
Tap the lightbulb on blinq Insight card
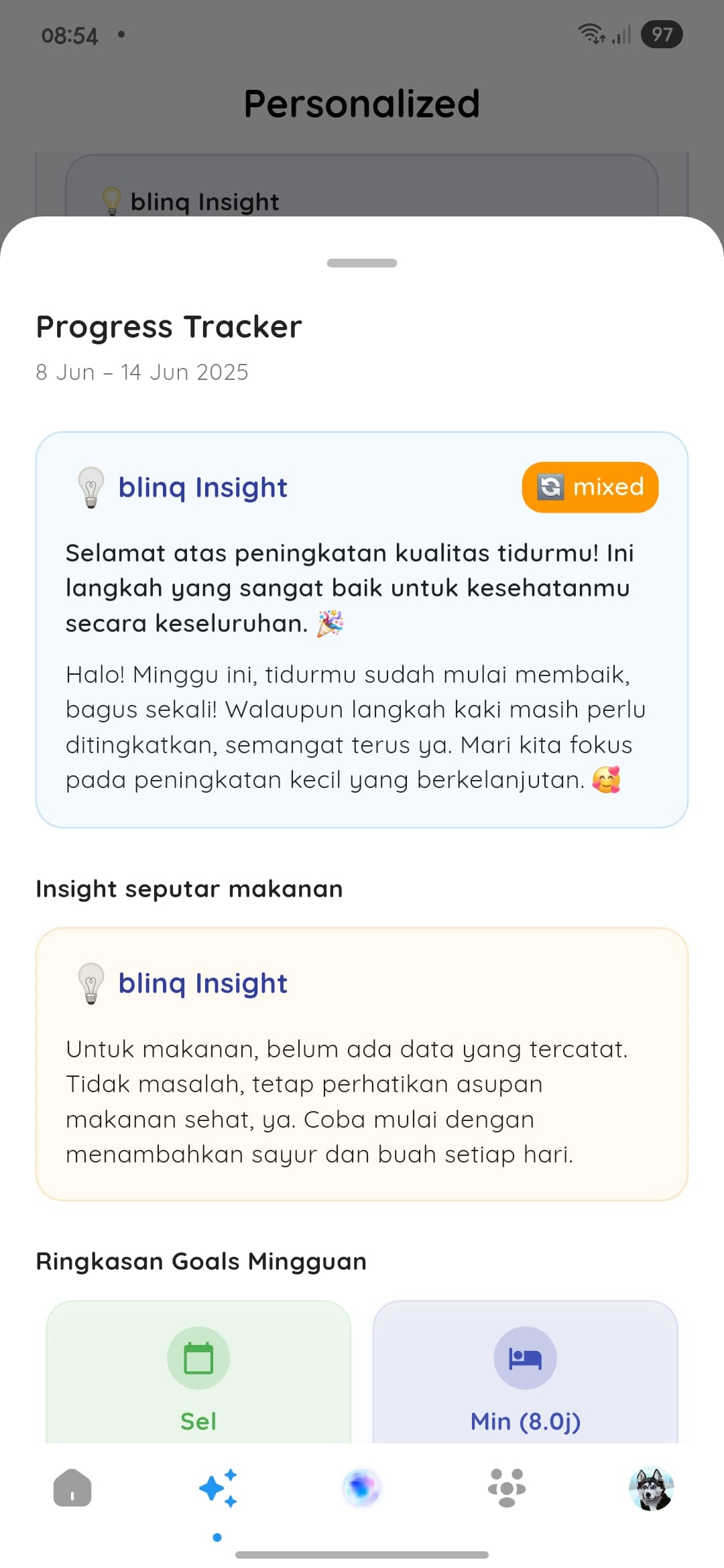89,487
